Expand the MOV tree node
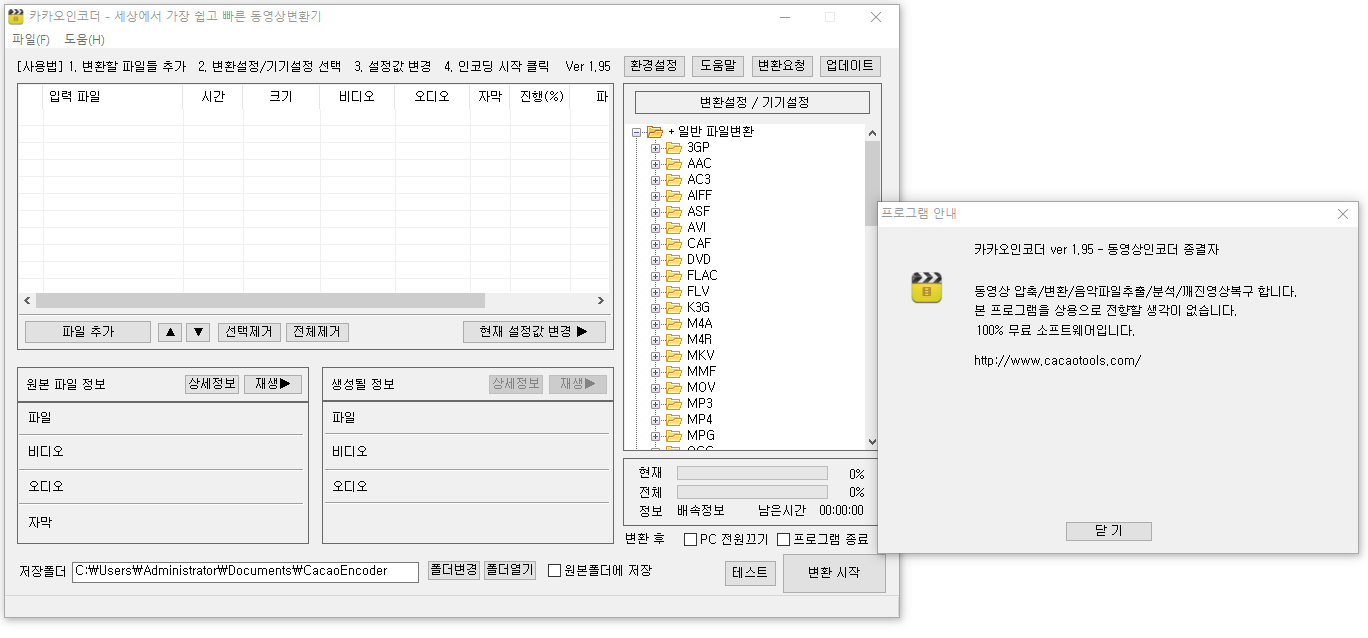Viewport: 1368px width, 638px height. coord(656,388)
